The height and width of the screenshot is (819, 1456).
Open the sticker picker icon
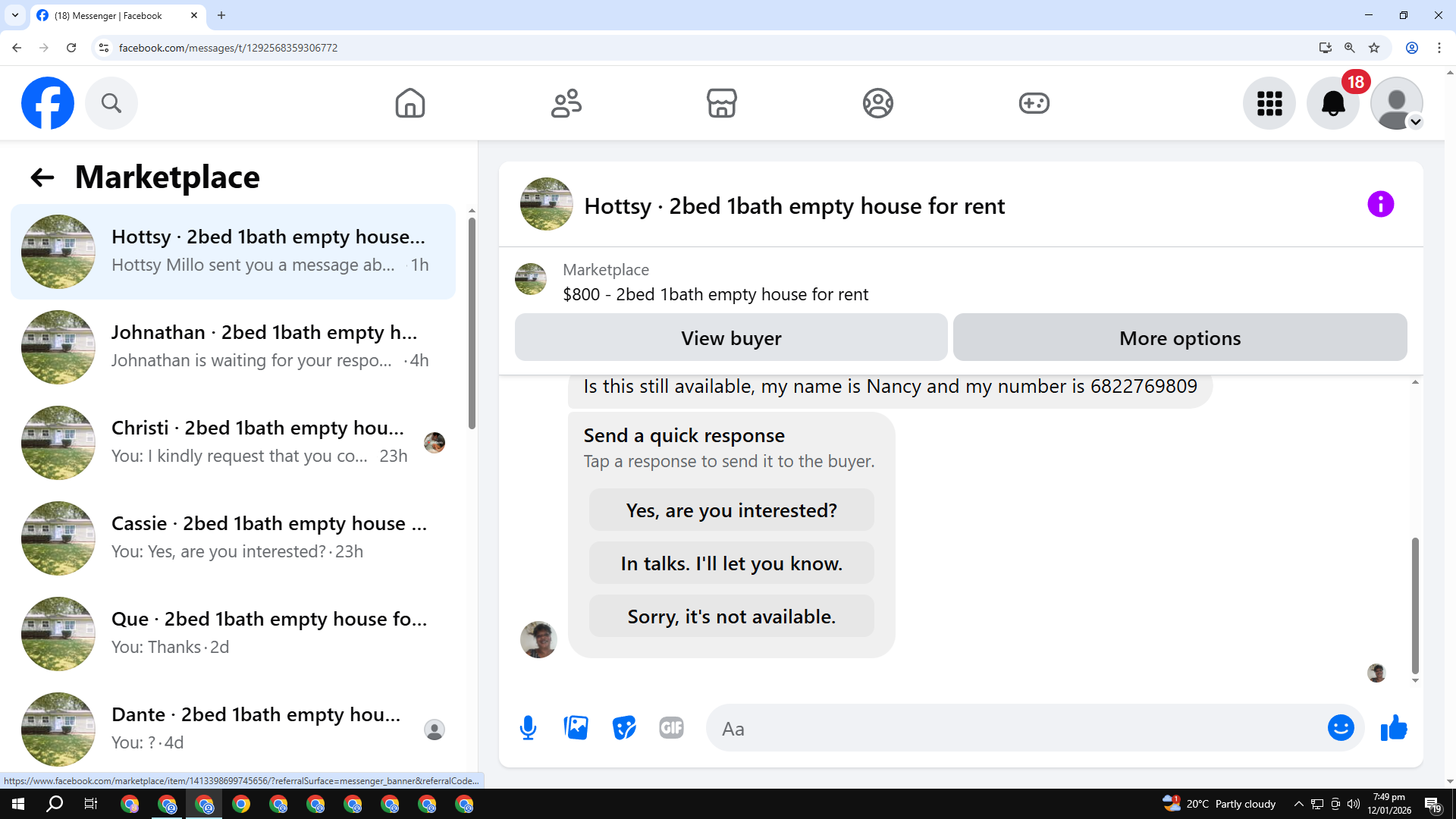623,728
